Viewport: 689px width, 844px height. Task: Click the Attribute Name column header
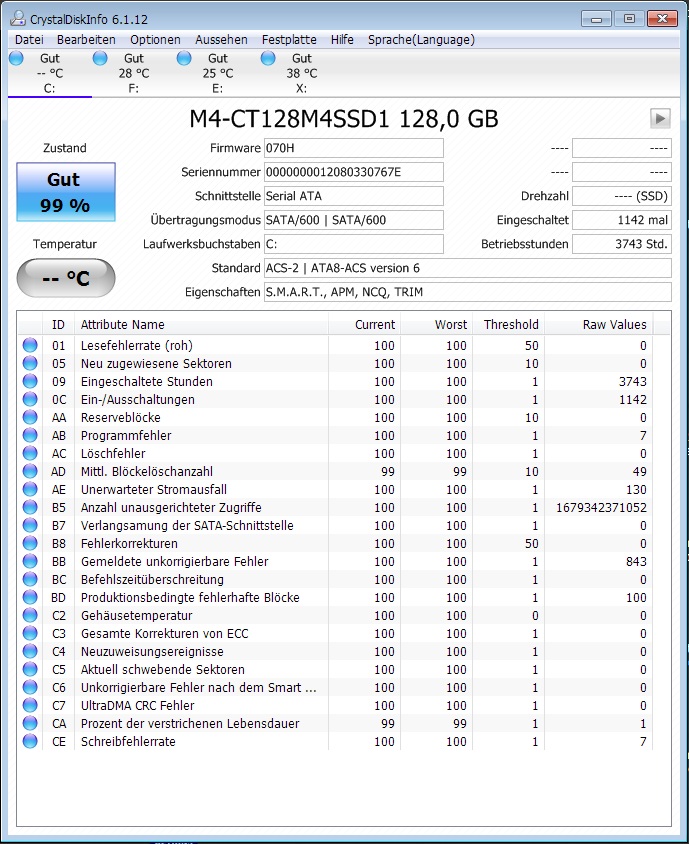[x=201, y=325]
